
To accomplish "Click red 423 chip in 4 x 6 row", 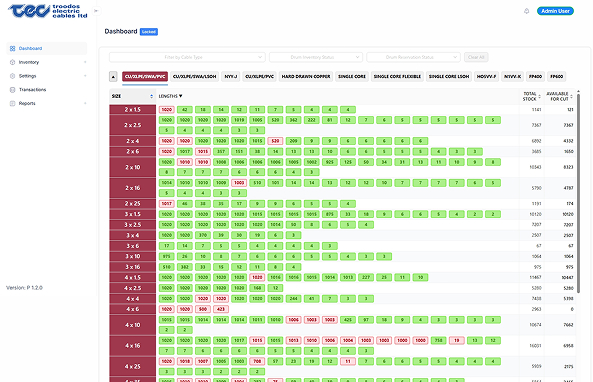I will coord(221,309).
